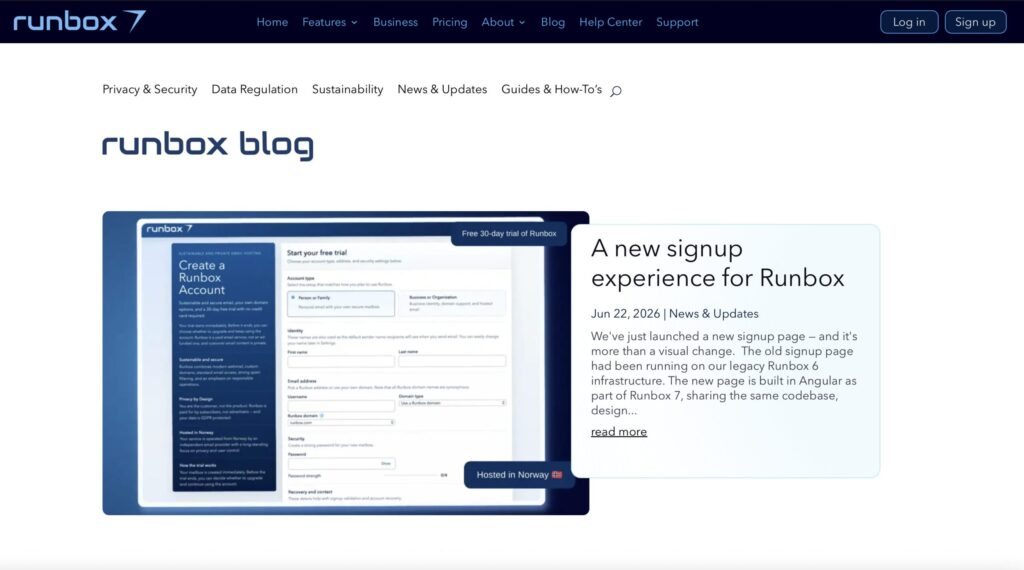Open the 'A new signup experience' article title
This screenshot has height=570, width=1024.
(x=717, y=263)
